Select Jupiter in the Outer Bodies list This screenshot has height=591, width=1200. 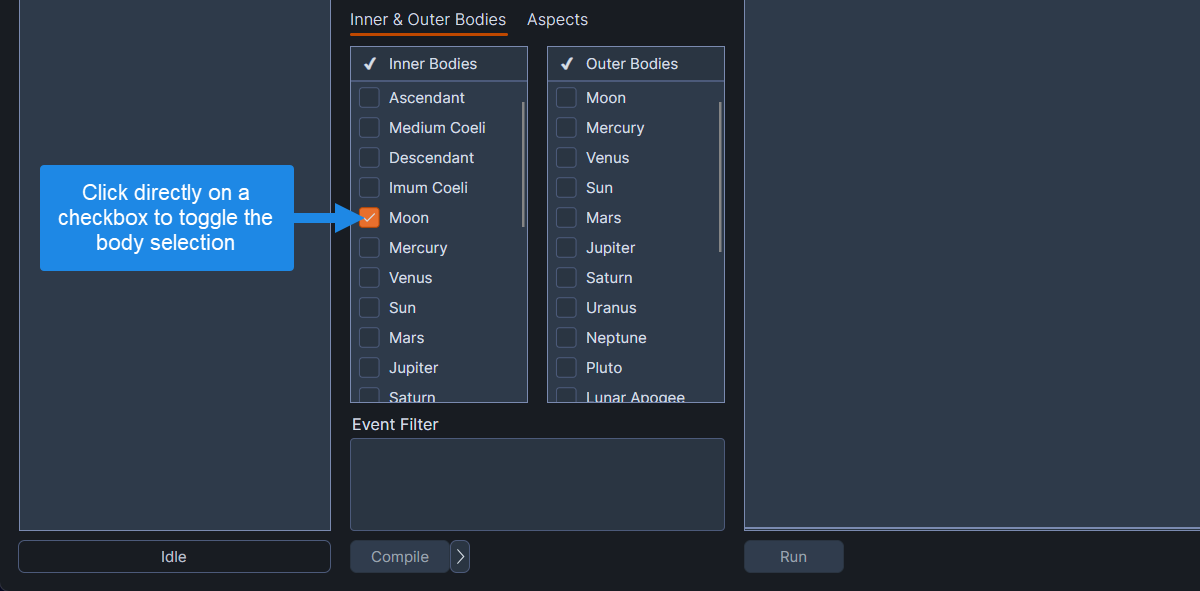[565, 247]
